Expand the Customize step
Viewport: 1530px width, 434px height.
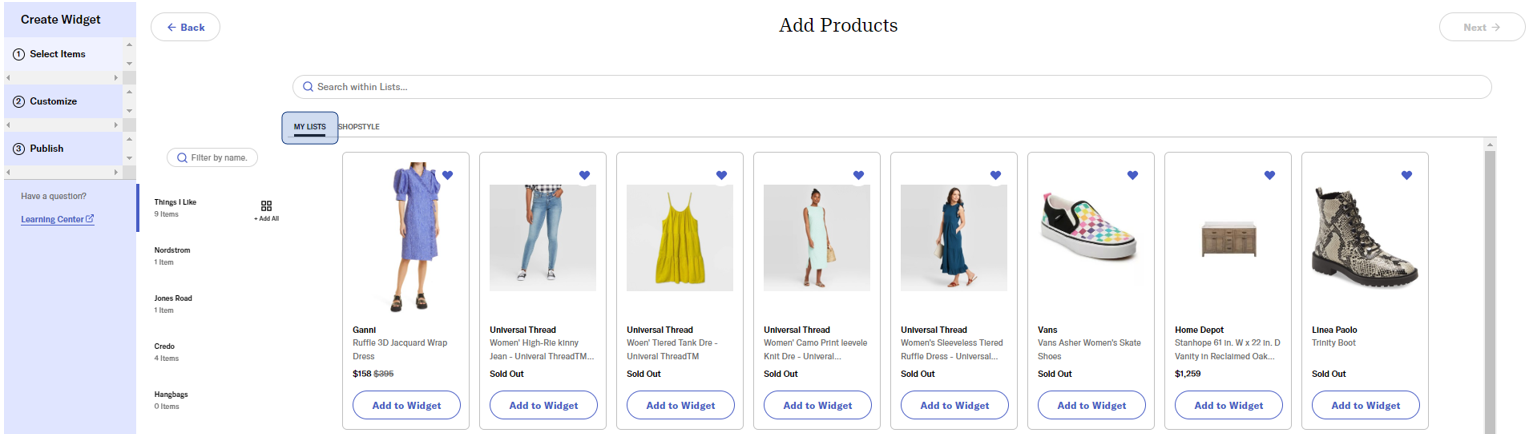53,101
